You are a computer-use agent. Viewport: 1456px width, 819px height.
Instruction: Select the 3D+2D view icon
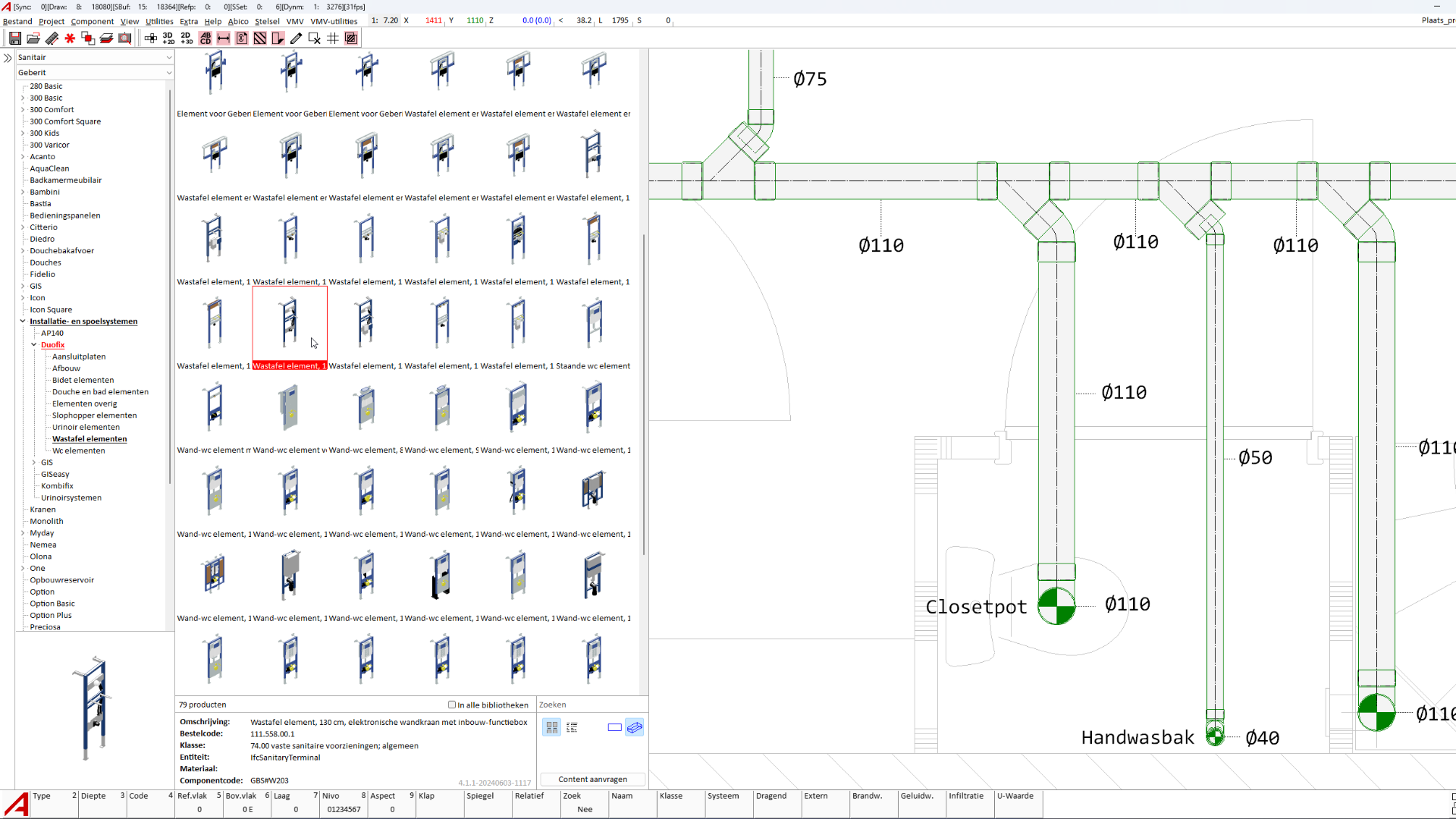coord(168,38)
